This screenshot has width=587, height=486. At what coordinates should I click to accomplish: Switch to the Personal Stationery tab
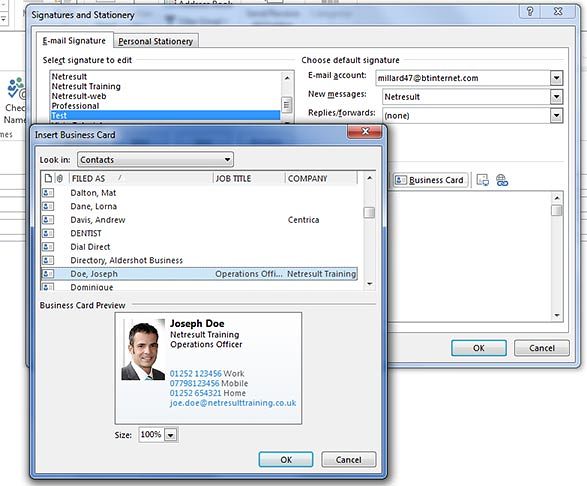[155, 41]
